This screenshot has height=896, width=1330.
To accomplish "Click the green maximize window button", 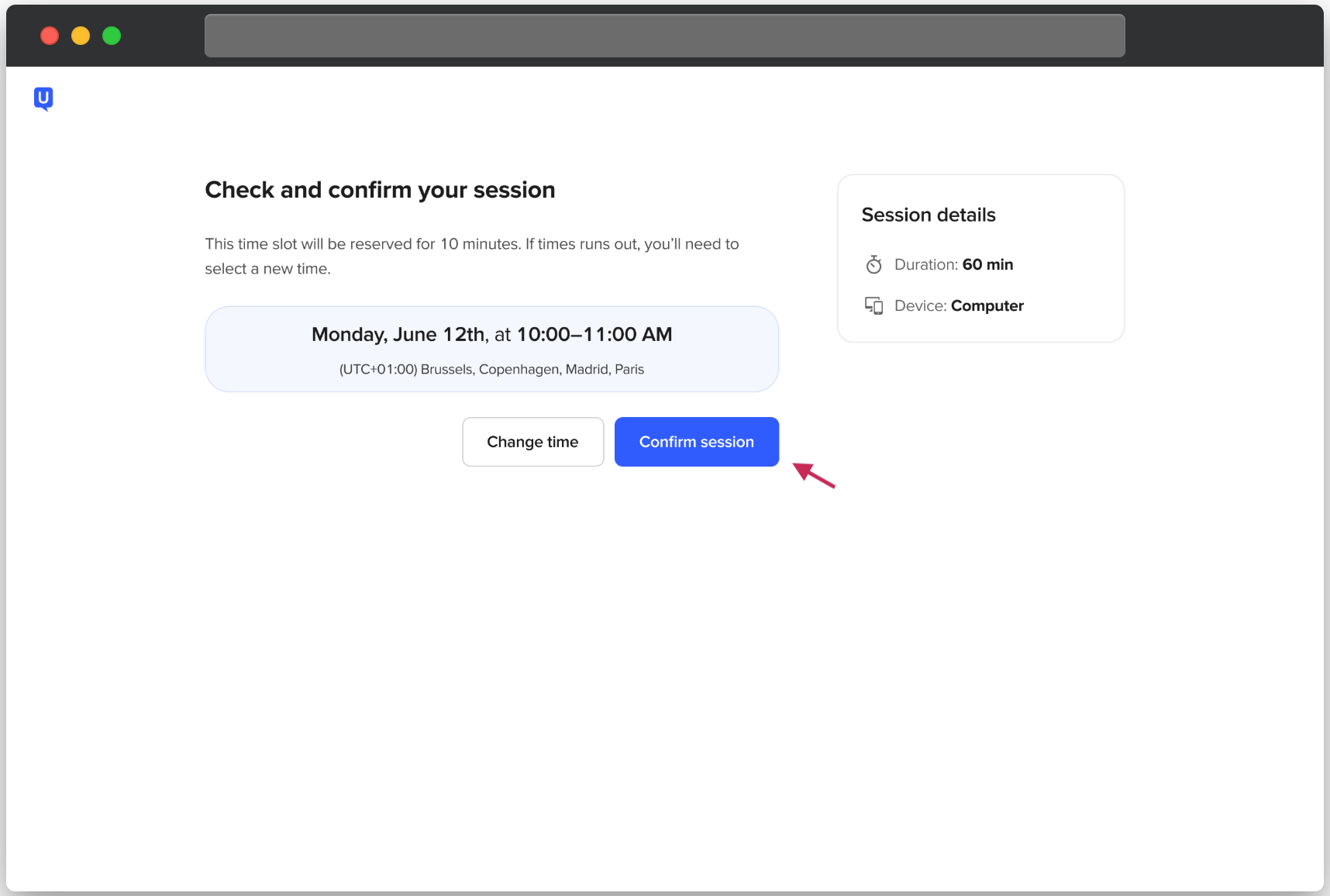I will point(112,36).
